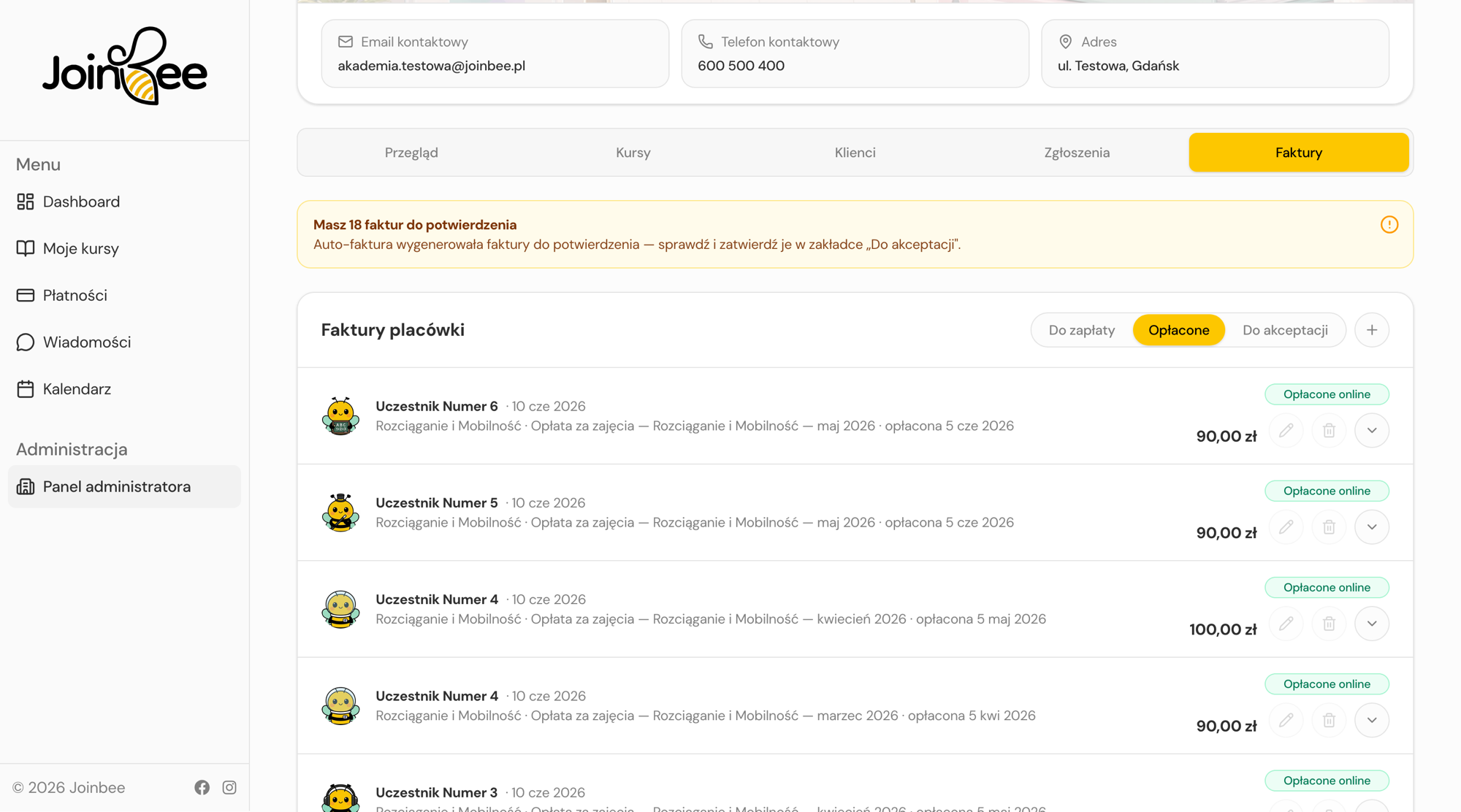Image resolution: width=1461 pixels, height=812 pixels.
Task: Delete the marzec 2026 invoice of Uczestnik Numer 4
Action: coord(1330,720)
